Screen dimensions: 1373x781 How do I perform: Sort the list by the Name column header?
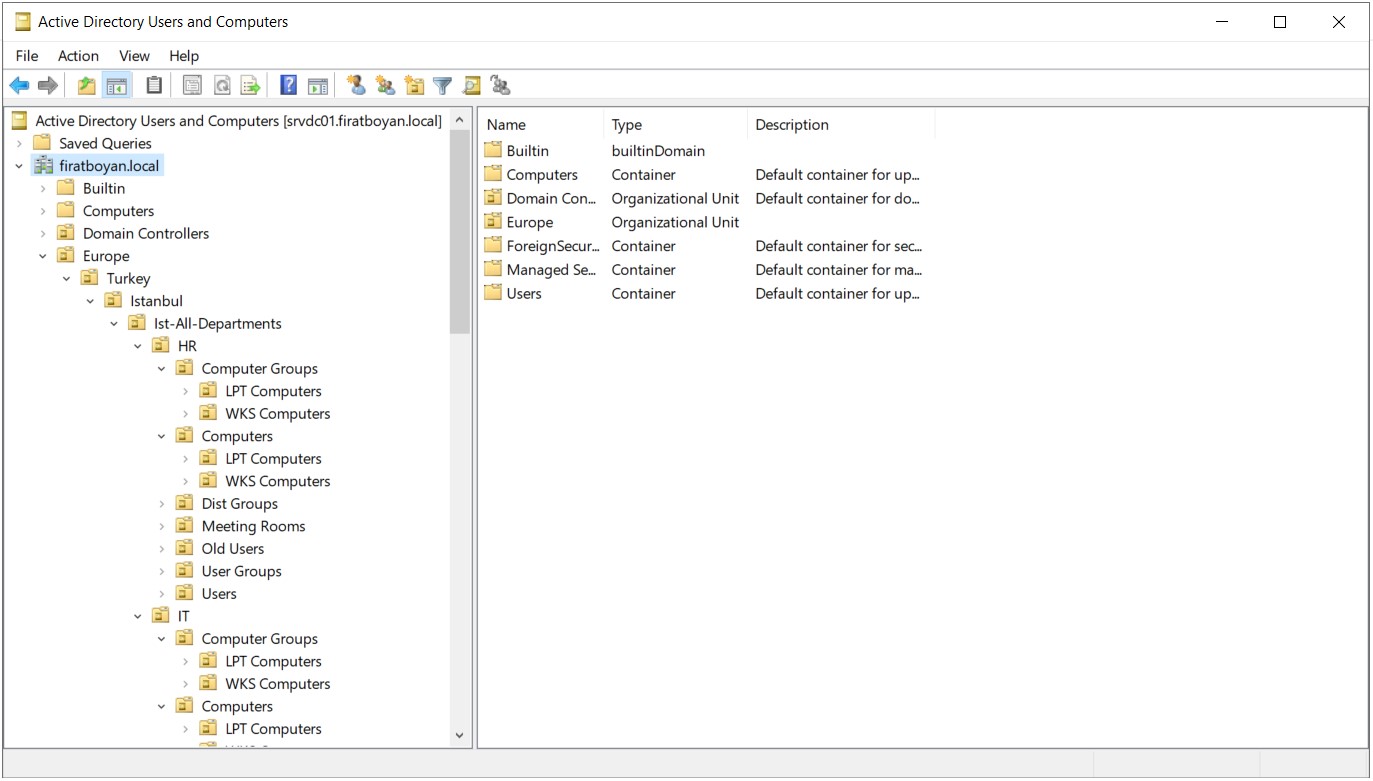(541, 125)
